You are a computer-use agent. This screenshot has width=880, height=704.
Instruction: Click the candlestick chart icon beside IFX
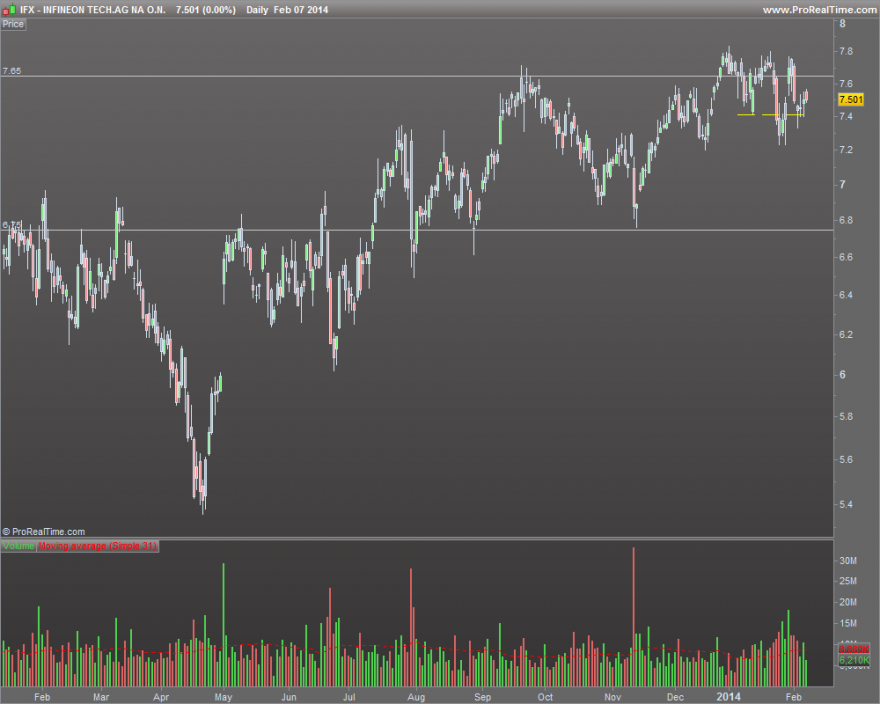(9, 10)
